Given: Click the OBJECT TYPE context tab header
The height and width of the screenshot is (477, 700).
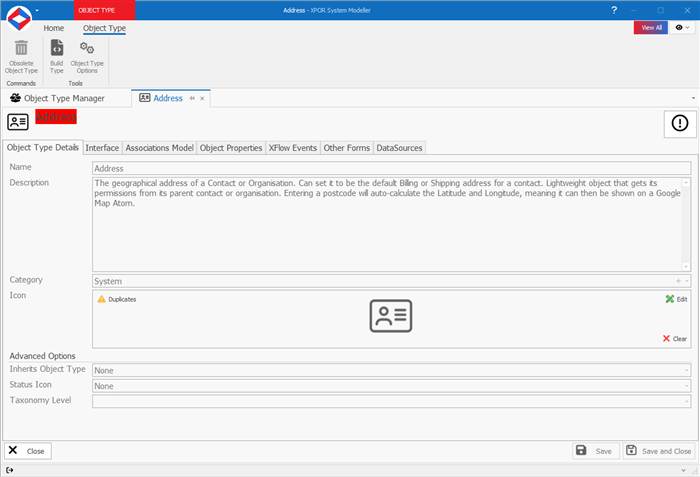Looking at the screenshot, I should click(x=104, y=10).
